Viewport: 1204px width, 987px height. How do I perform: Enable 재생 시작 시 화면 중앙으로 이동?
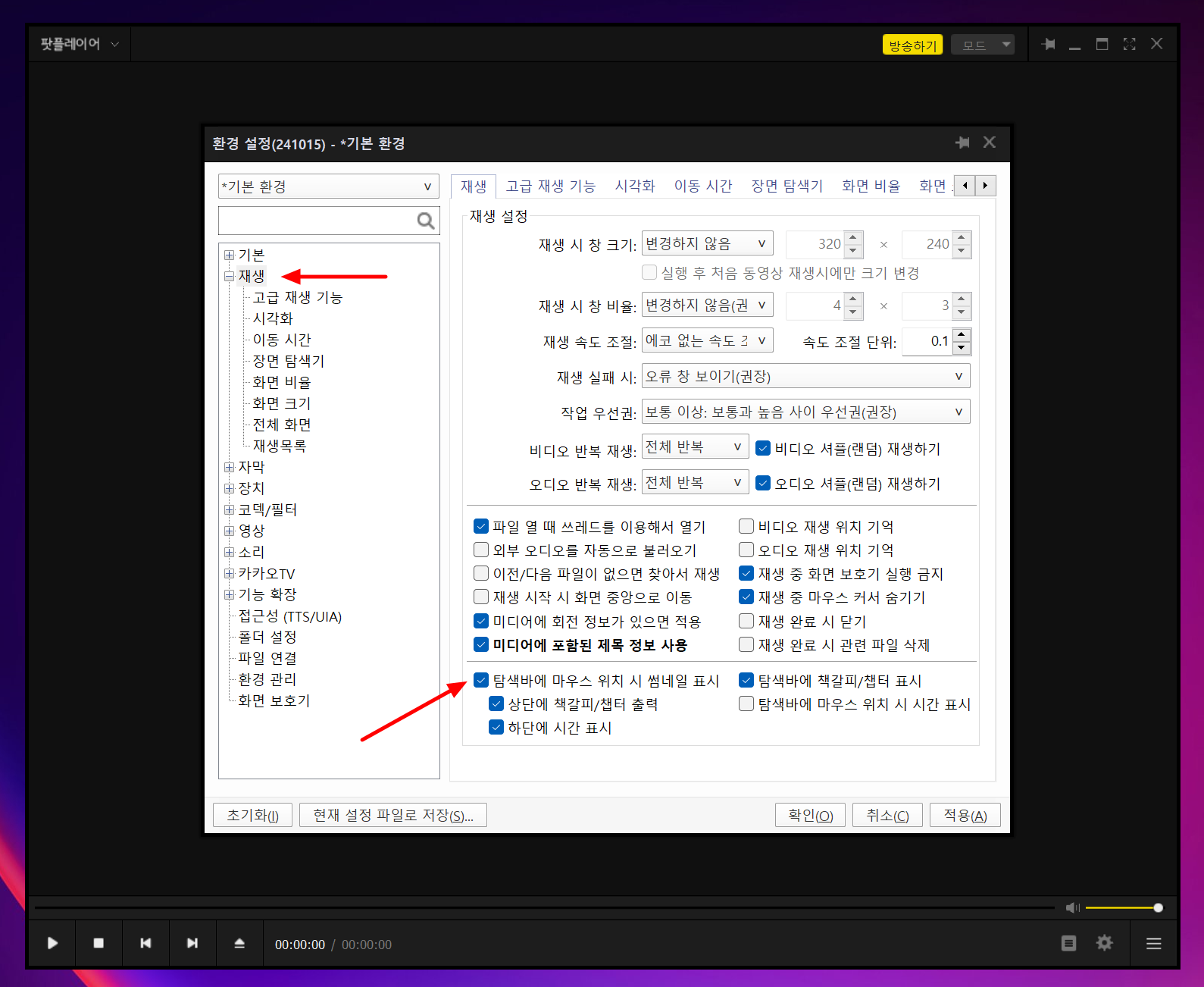click(x=481, y=597)
